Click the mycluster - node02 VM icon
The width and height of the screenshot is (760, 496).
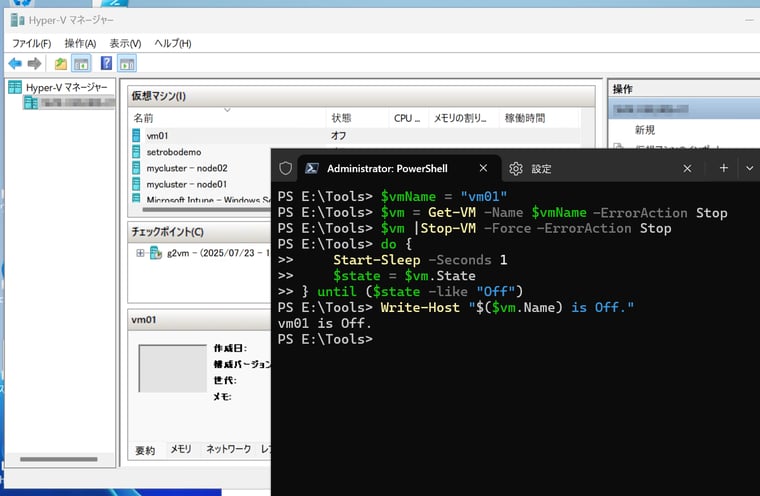(136, 168)
